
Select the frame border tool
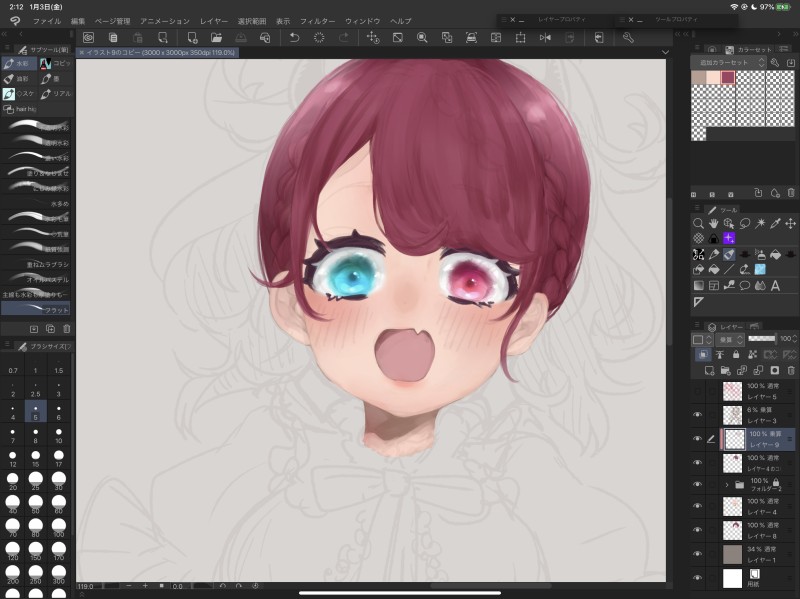pos(713,286)
